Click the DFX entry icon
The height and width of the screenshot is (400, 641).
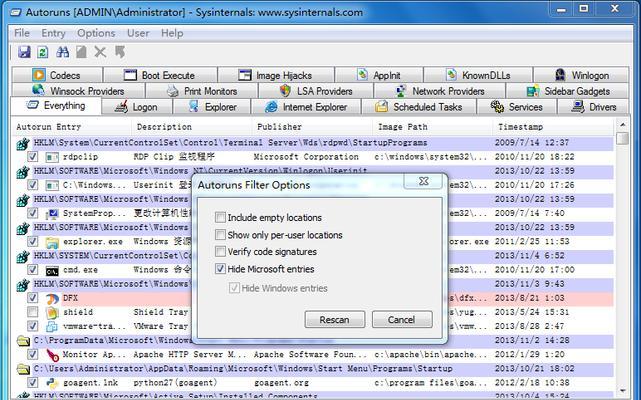click(52, 299)
